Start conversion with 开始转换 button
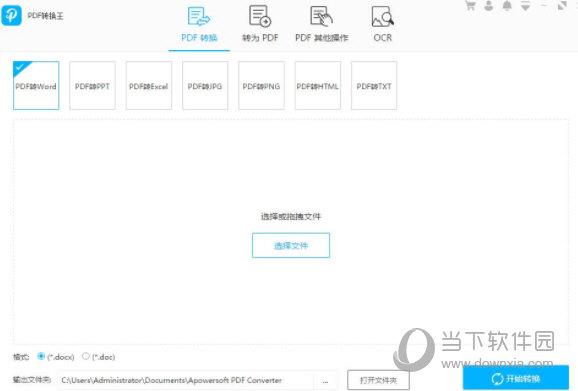 tap(516, 378)
